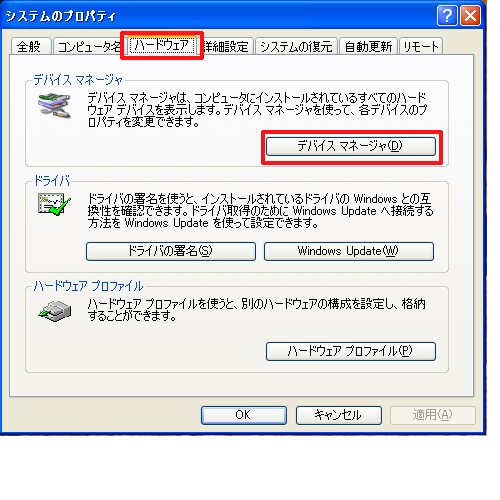This screenshot has width=500, height=500.
Task: Click the キャンセル button
Action: click(x=339, y=415)
